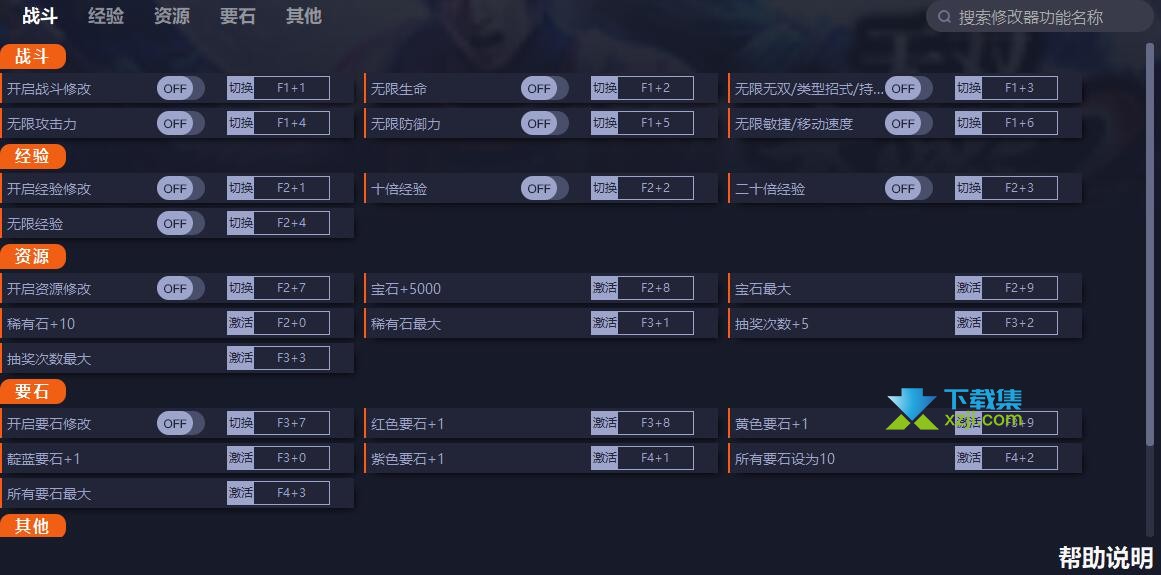The width and height of the screenshot is (1161, 575).
Task: Select the 要石 top tab
Action: coord(238,16)
